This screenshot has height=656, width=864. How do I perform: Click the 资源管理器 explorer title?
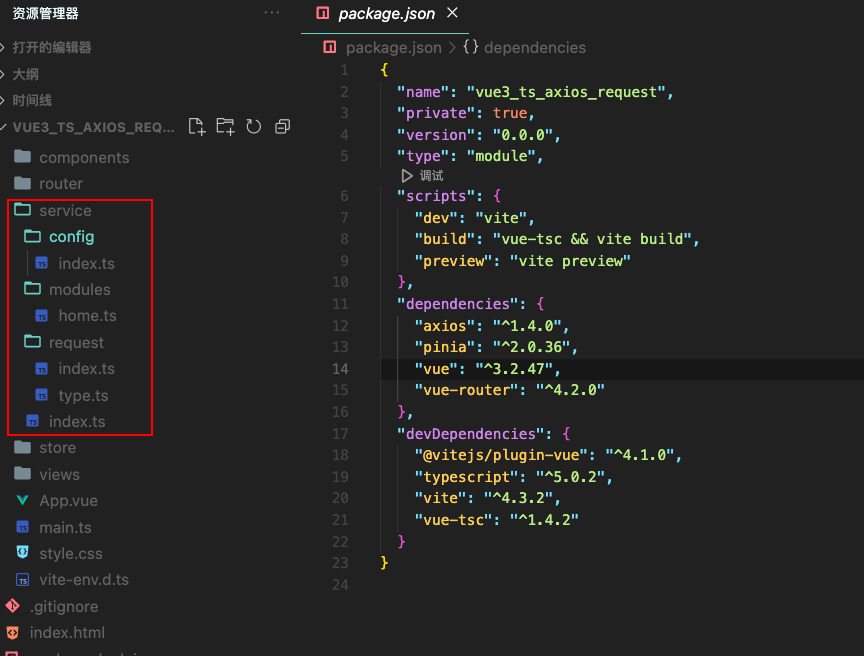point(46,13)
